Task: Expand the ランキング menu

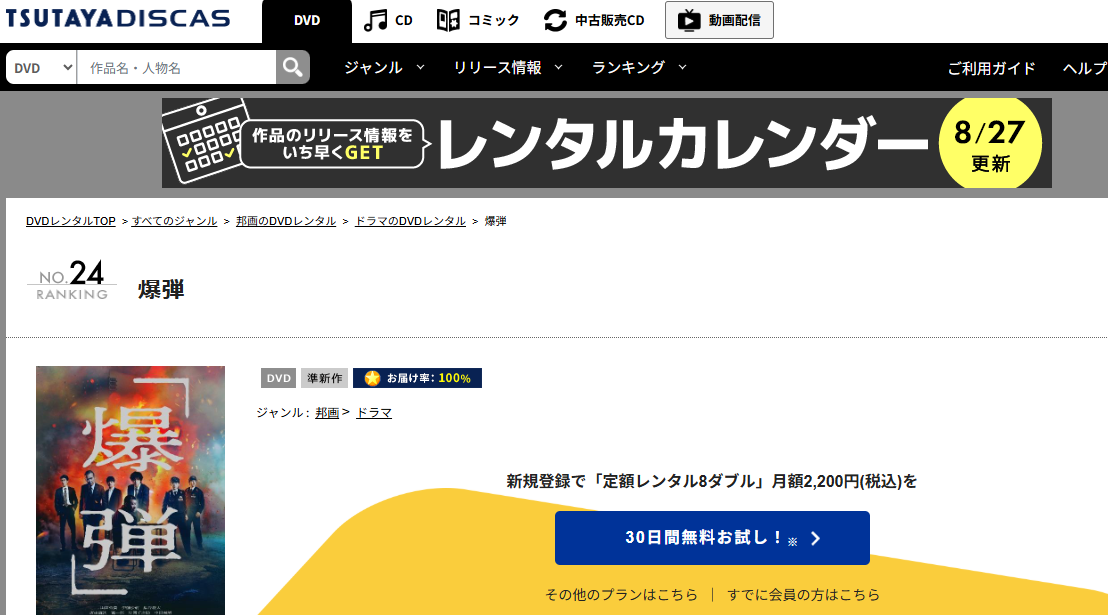Action: click(639, 67)
